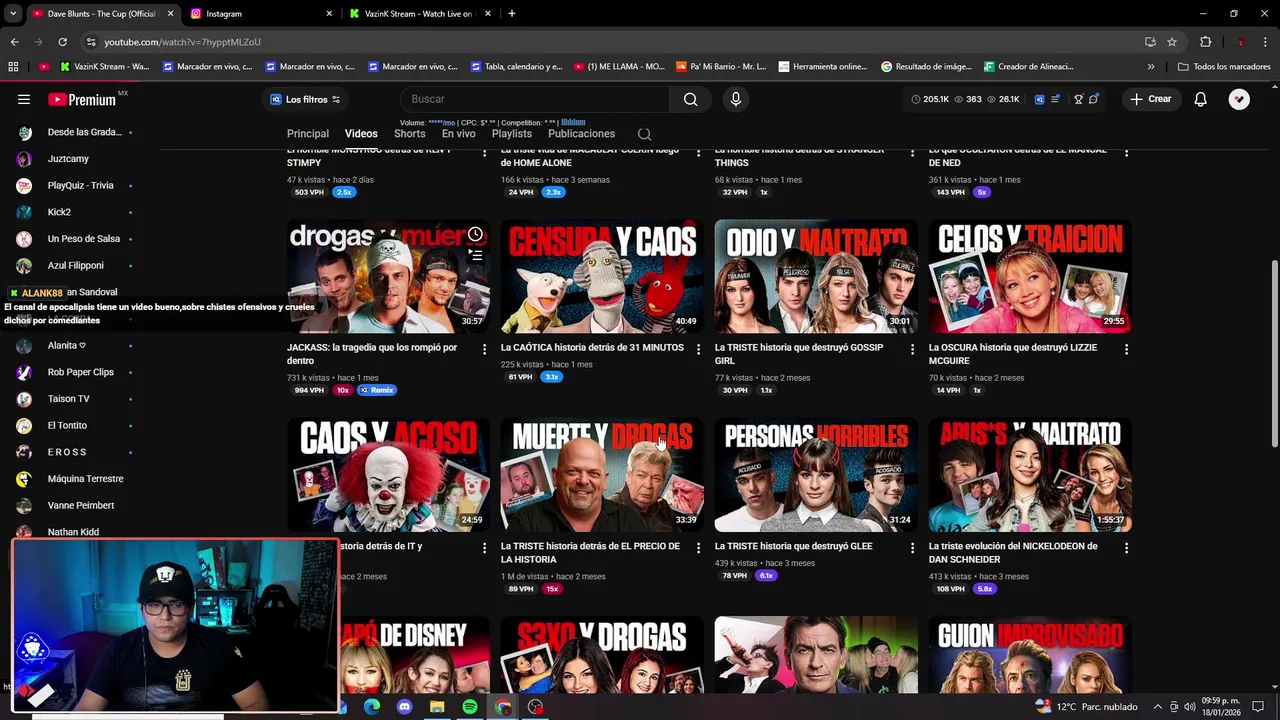Image resolution: width=1280 pixels, height=720 pixels.
Task: Play the PERSONAS HORRIBLES thumbnail video
Action: tap(816, 475)
